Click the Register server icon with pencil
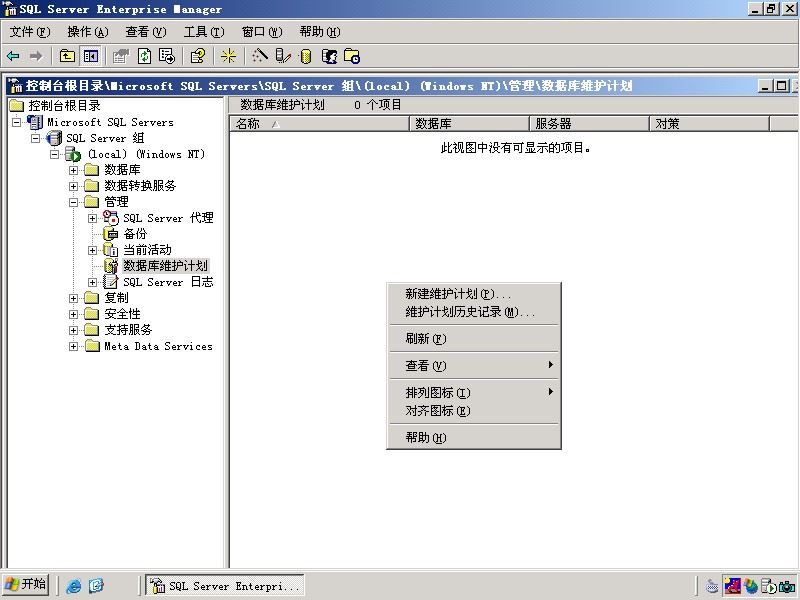The height and width of the screenshot is (600, 800). point(283,56)
